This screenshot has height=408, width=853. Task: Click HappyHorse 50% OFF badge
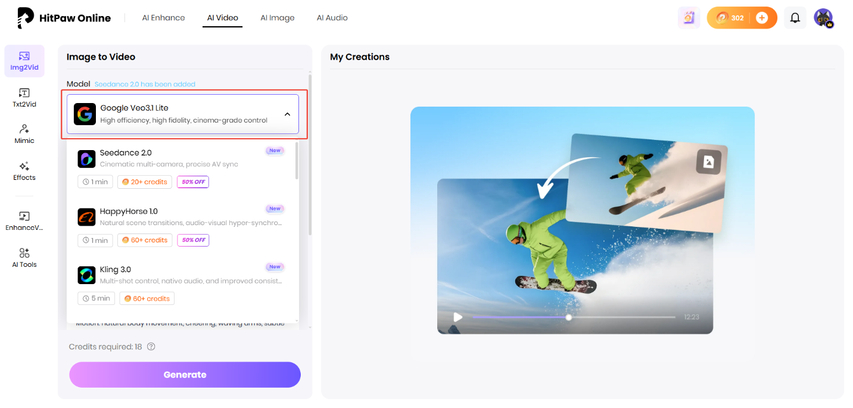[193, 240]
